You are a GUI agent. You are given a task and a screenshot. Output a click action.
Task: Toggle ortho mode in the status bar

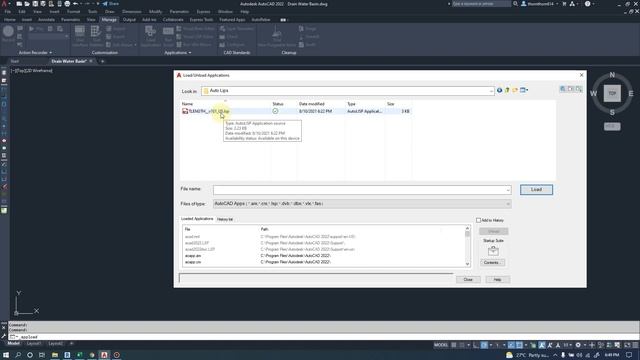476,345
